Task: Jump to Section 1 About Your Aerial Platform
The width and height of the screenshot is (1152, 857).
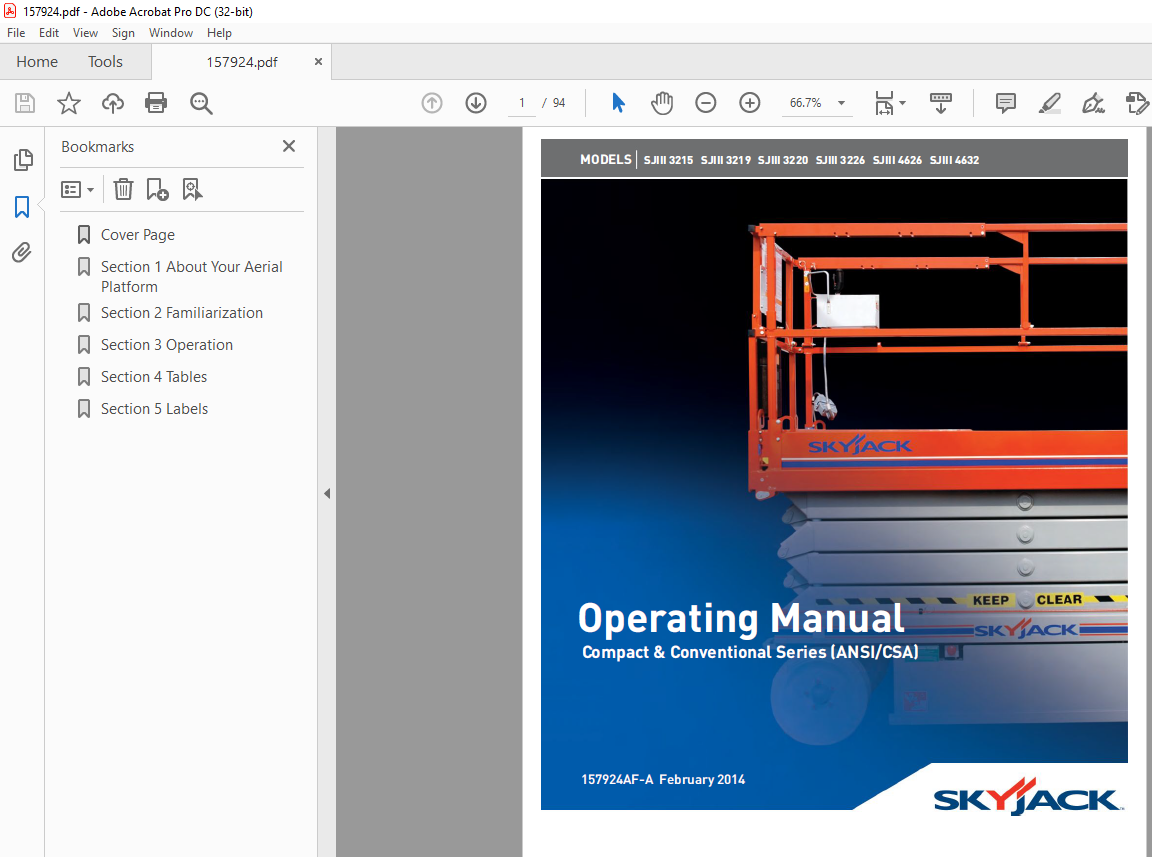Action: click(x=191, y=276)
